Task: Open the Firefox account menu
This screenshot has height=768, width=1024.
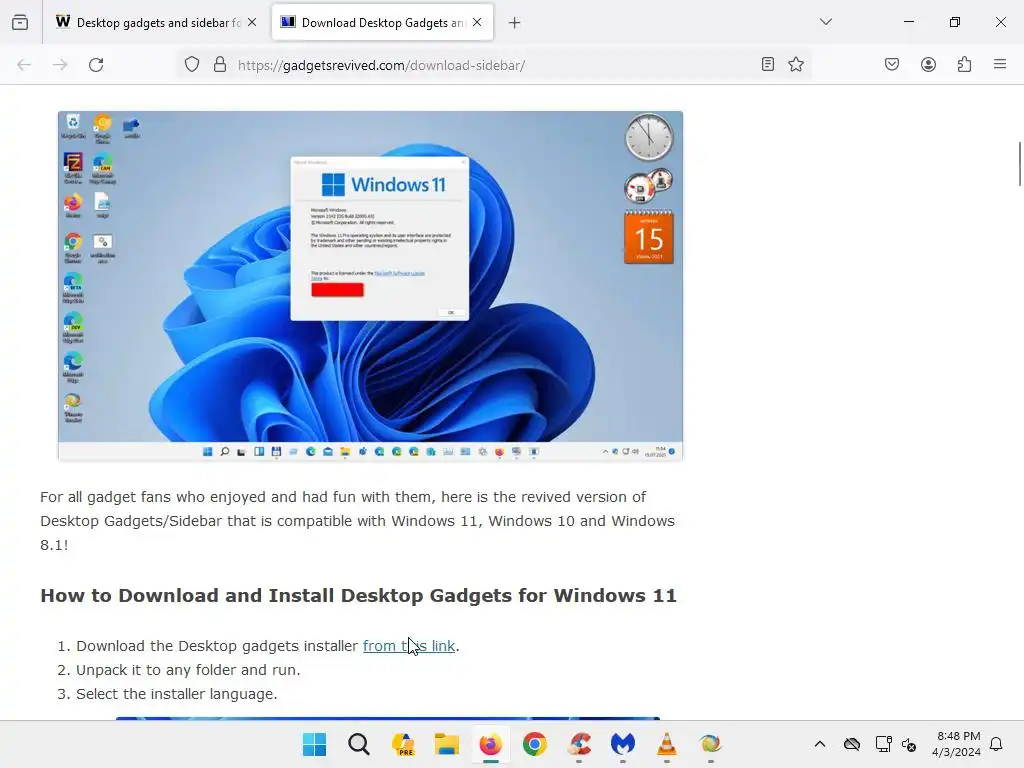Action: tap(928, 64)
